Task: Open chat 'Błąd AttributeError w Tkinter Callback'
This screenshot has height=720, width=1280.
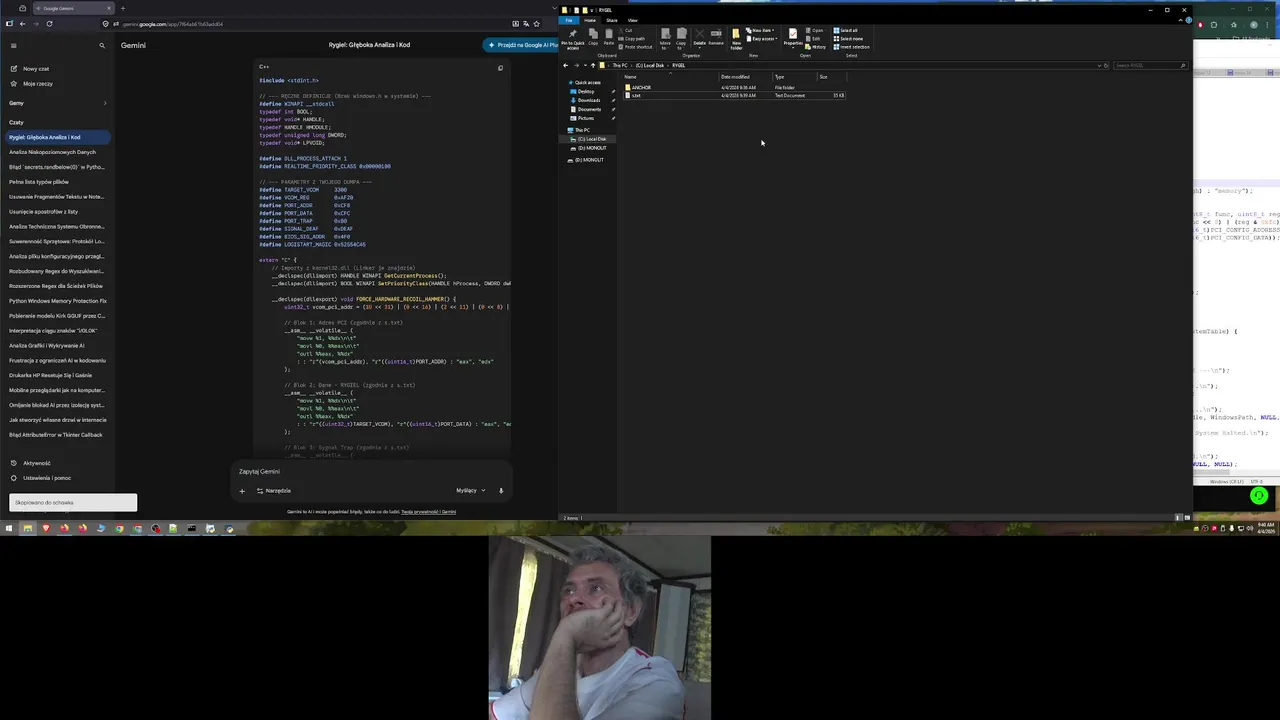Action: pyautogui.click(x=56, y=435)
